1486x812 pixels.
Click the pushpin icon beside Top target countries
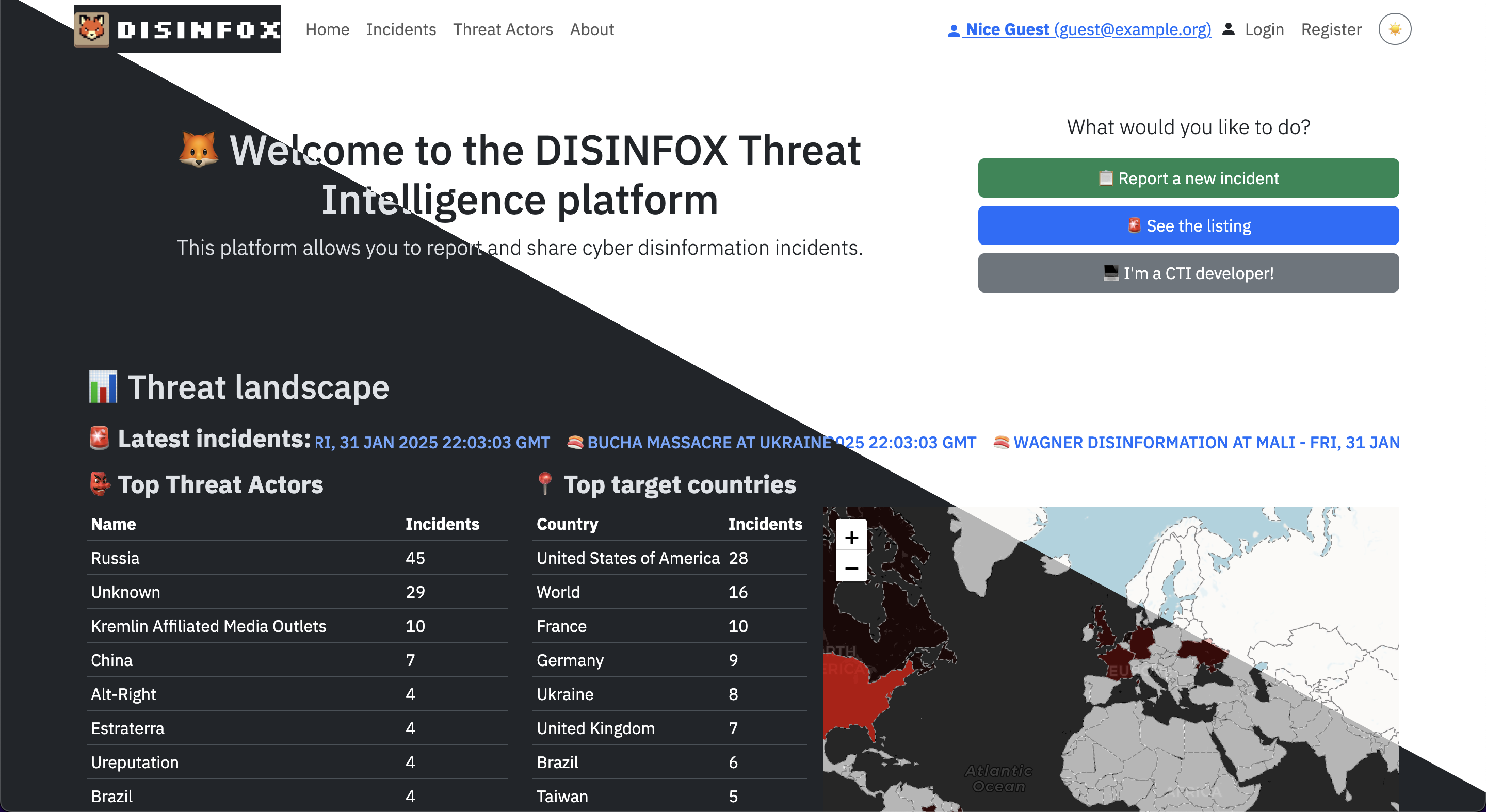[x=544, y=484]
